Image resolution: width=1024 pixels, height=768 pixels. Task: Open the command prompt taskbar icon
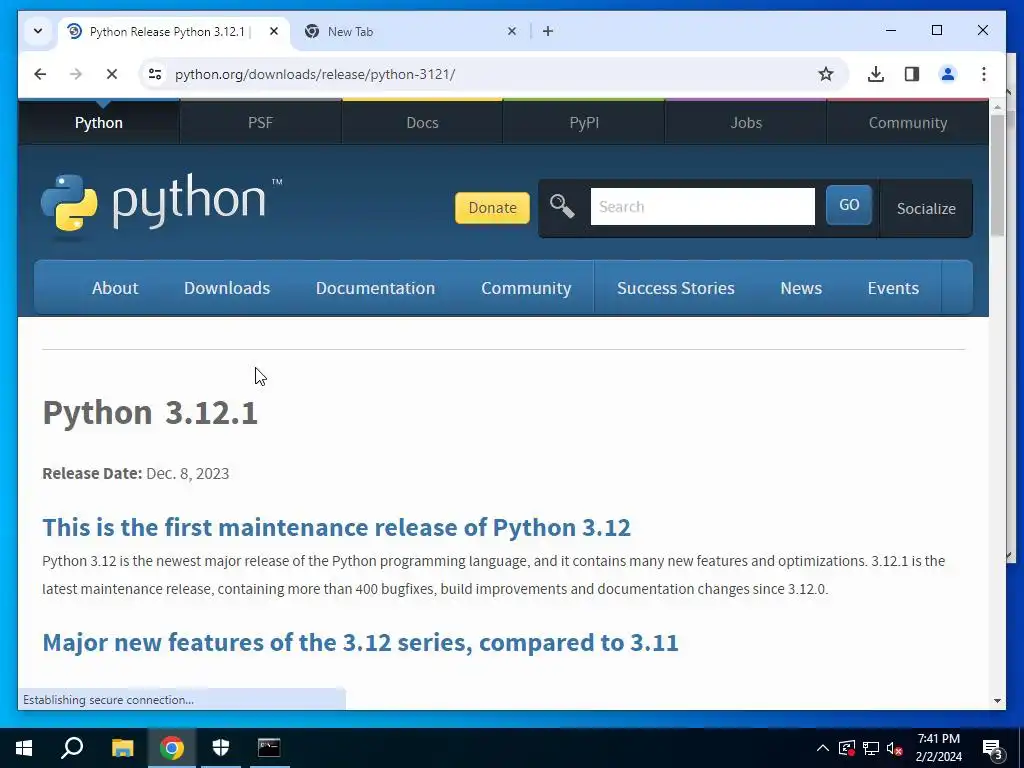(x=269, y=748)
